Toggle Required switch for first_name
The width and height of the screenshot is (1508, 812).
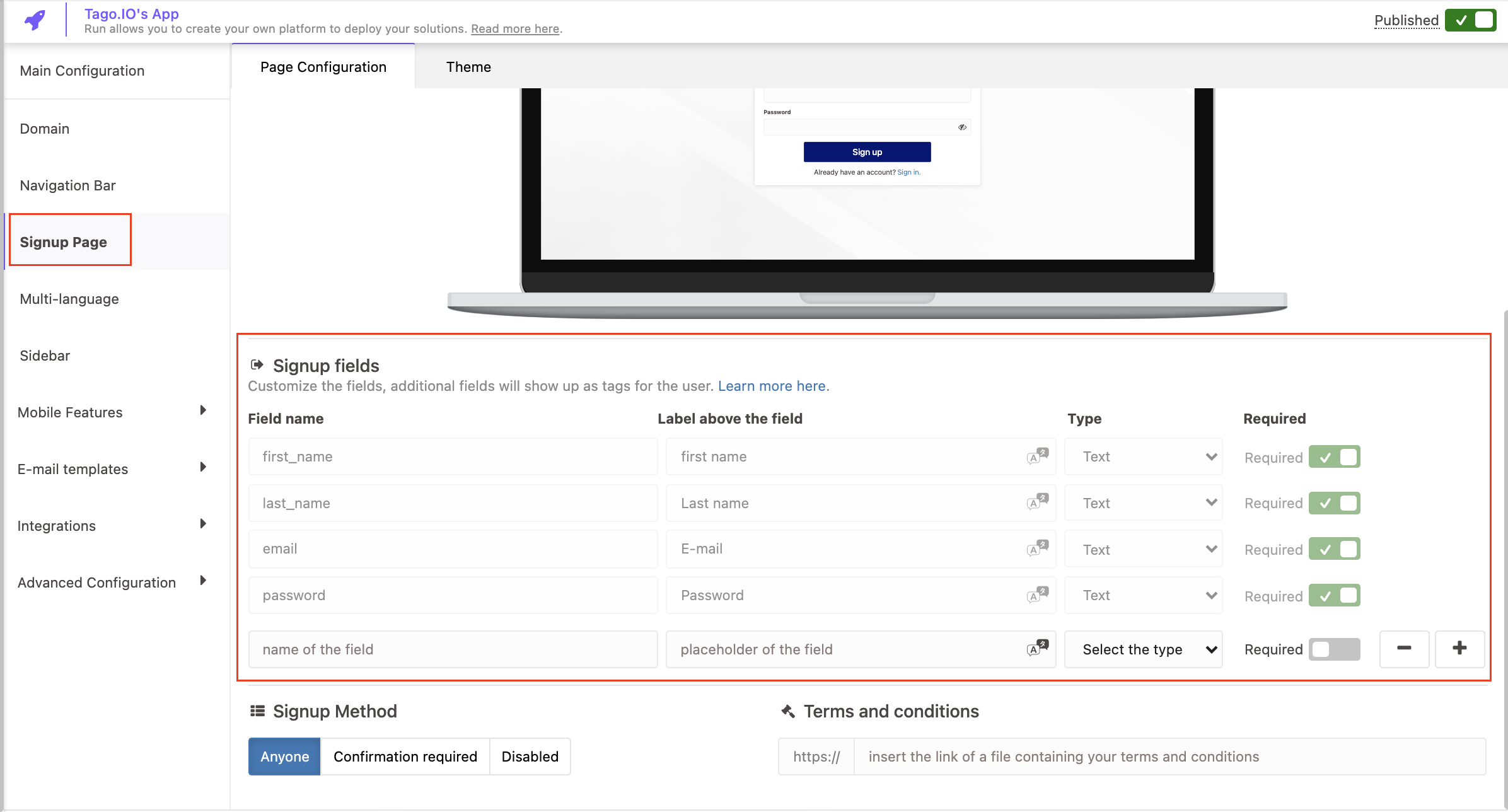pos(1334,457)
